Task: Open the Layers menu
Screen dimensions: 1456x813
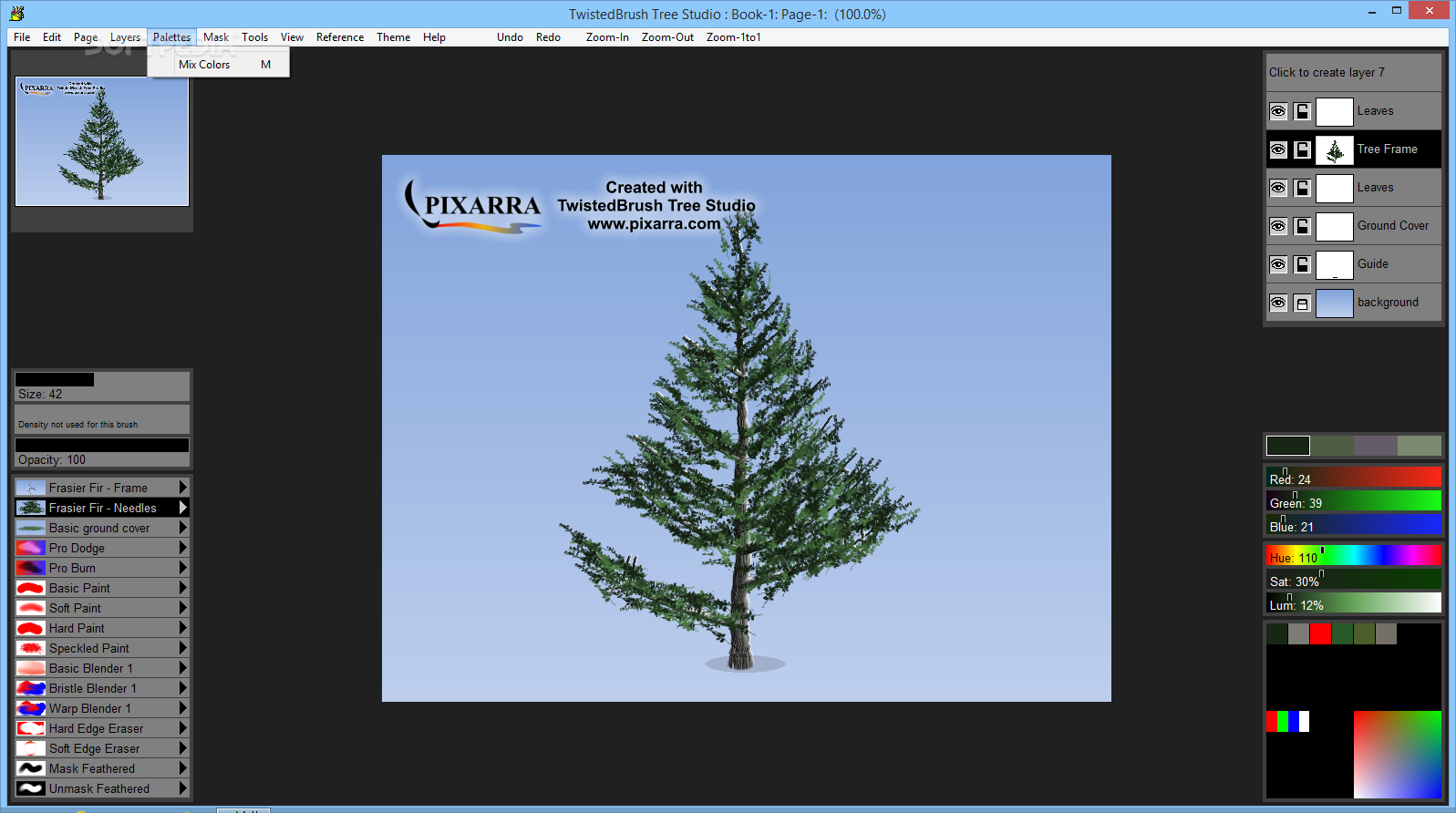Action: coord(125,37)
